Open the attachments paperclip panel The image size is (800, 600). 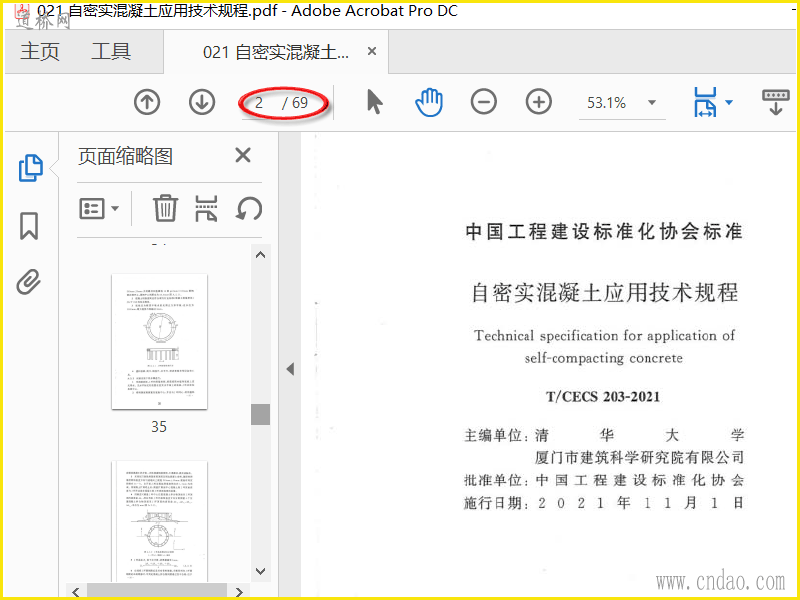[x=29, y=282]
